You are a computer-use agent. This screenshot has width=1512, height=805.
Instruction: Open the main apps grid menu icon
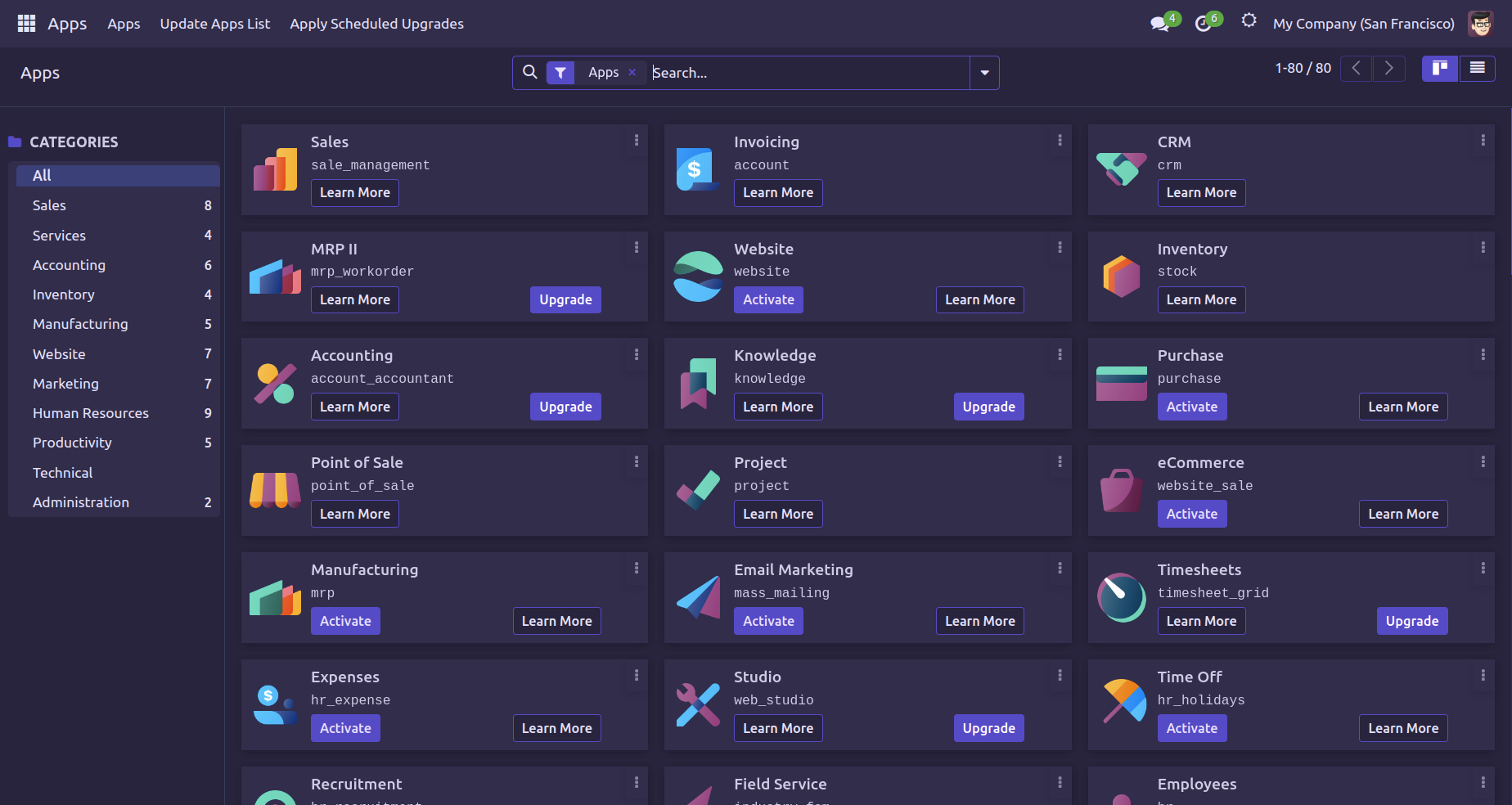point(26,24)
